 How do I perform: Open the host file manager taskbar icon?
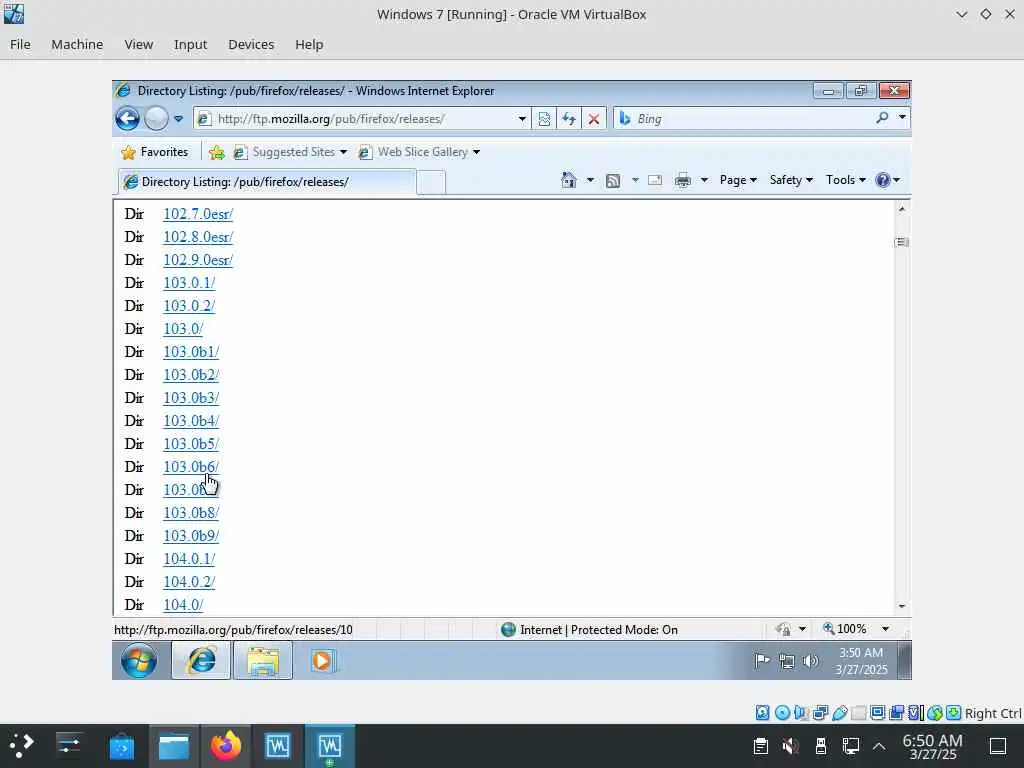[174, 746]
